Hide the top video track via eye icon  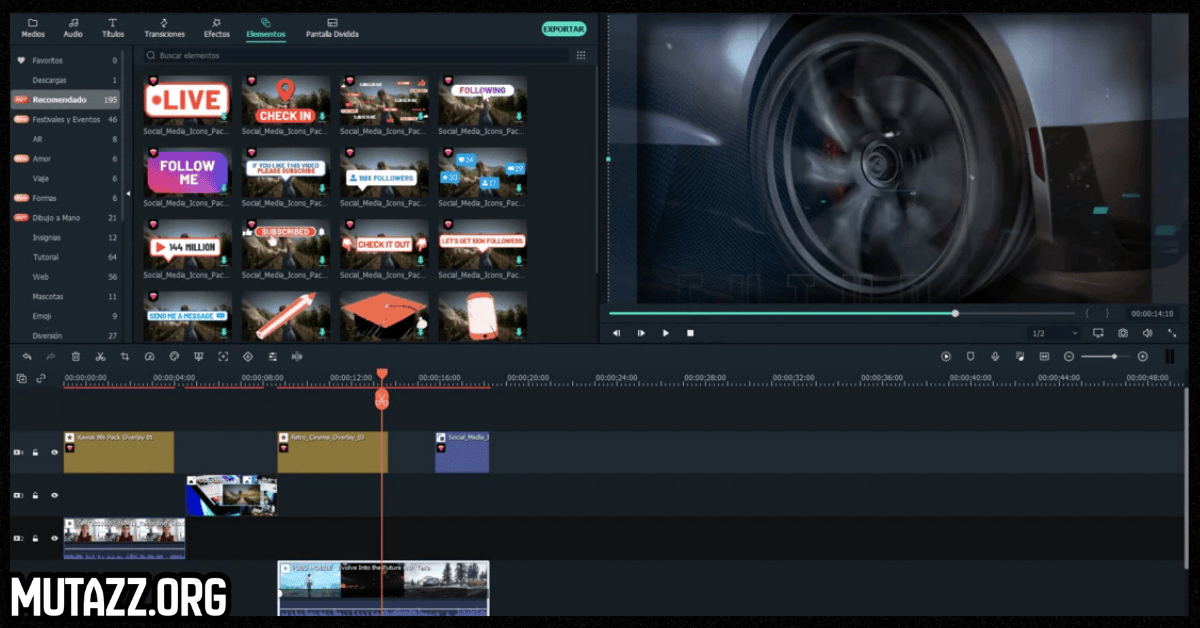pyautogui.click(x=54, y=452)
